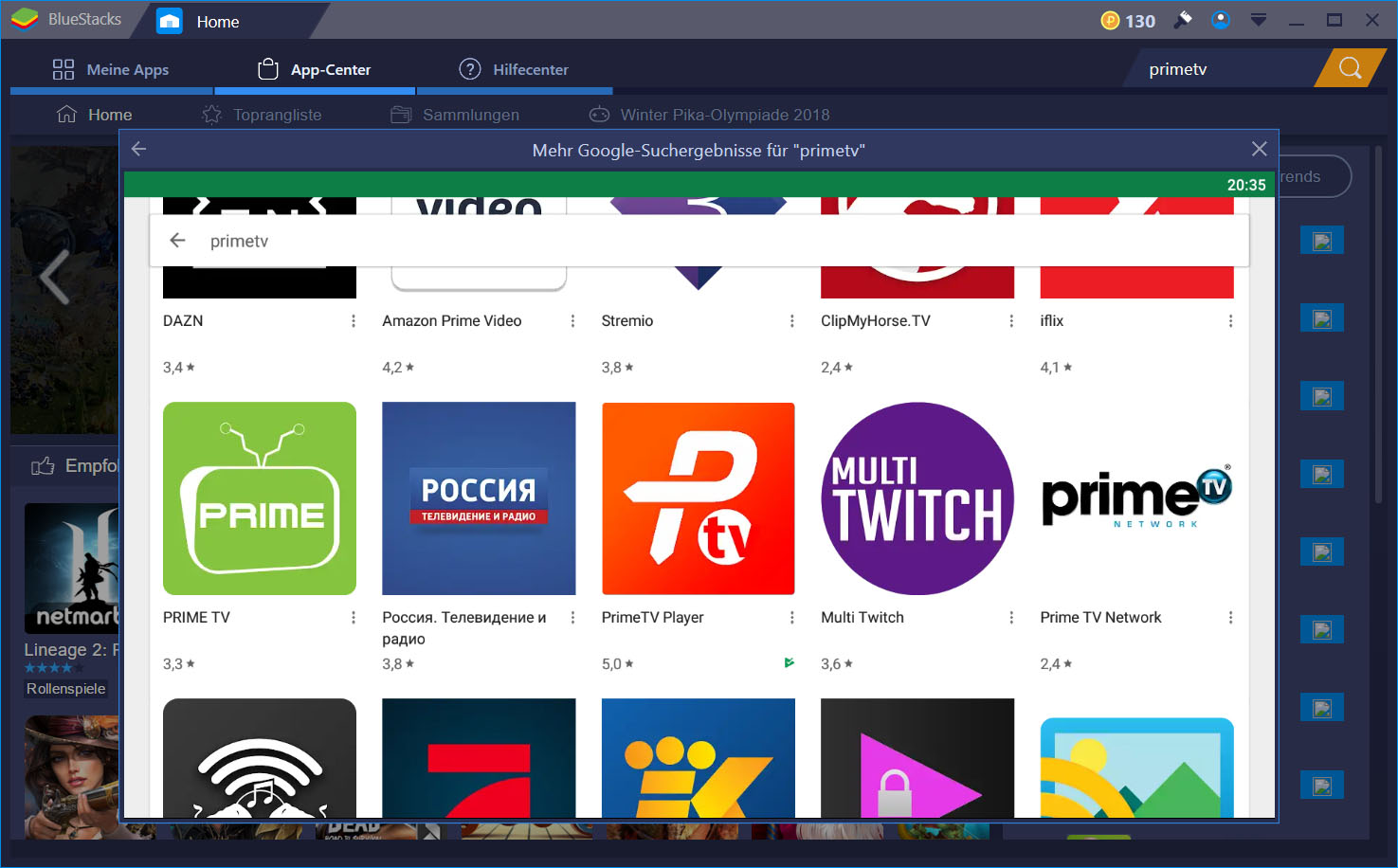Click the BlueStacks search field containing primetv
Image resolution: width=1398 pixels, height=868 pixels.
tap(1223, 69)
